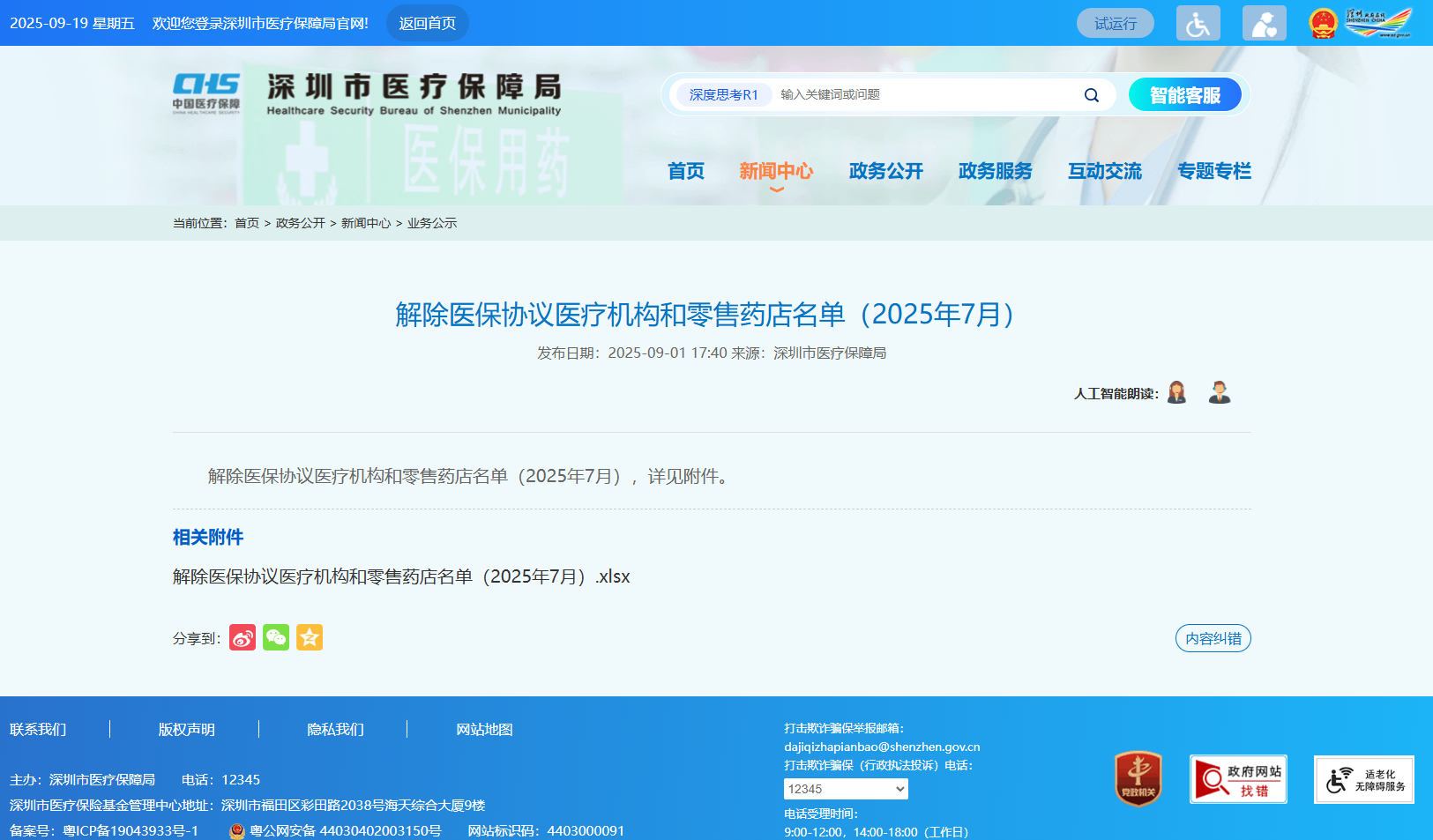Click the Weibo share icon
Image resolution: width=1433 pixels, height=840 pixels.
click(x=242, y=637)
